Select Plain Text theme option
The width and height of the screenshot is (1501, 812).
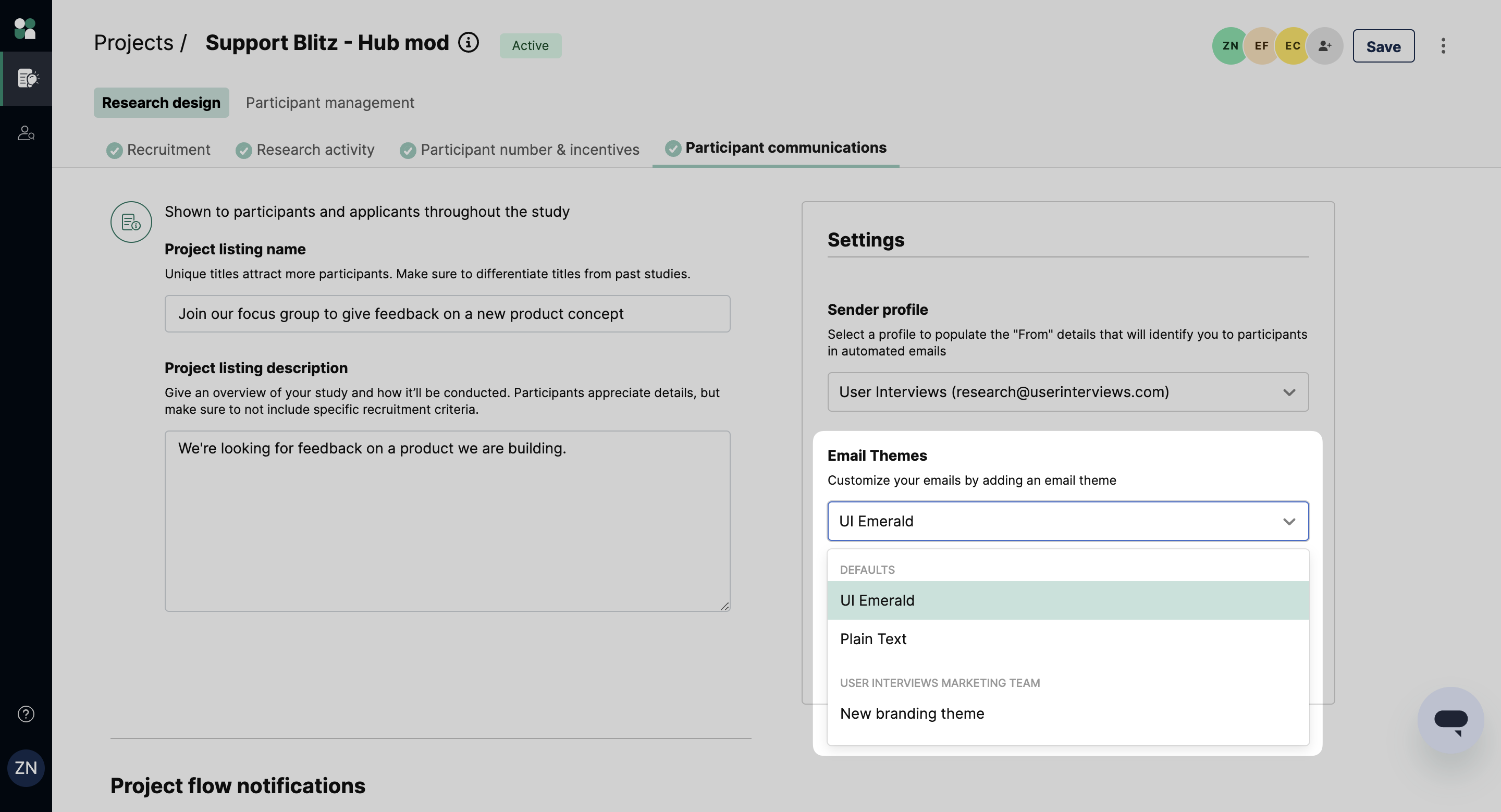pyautogui.click(x=873, y=639)
